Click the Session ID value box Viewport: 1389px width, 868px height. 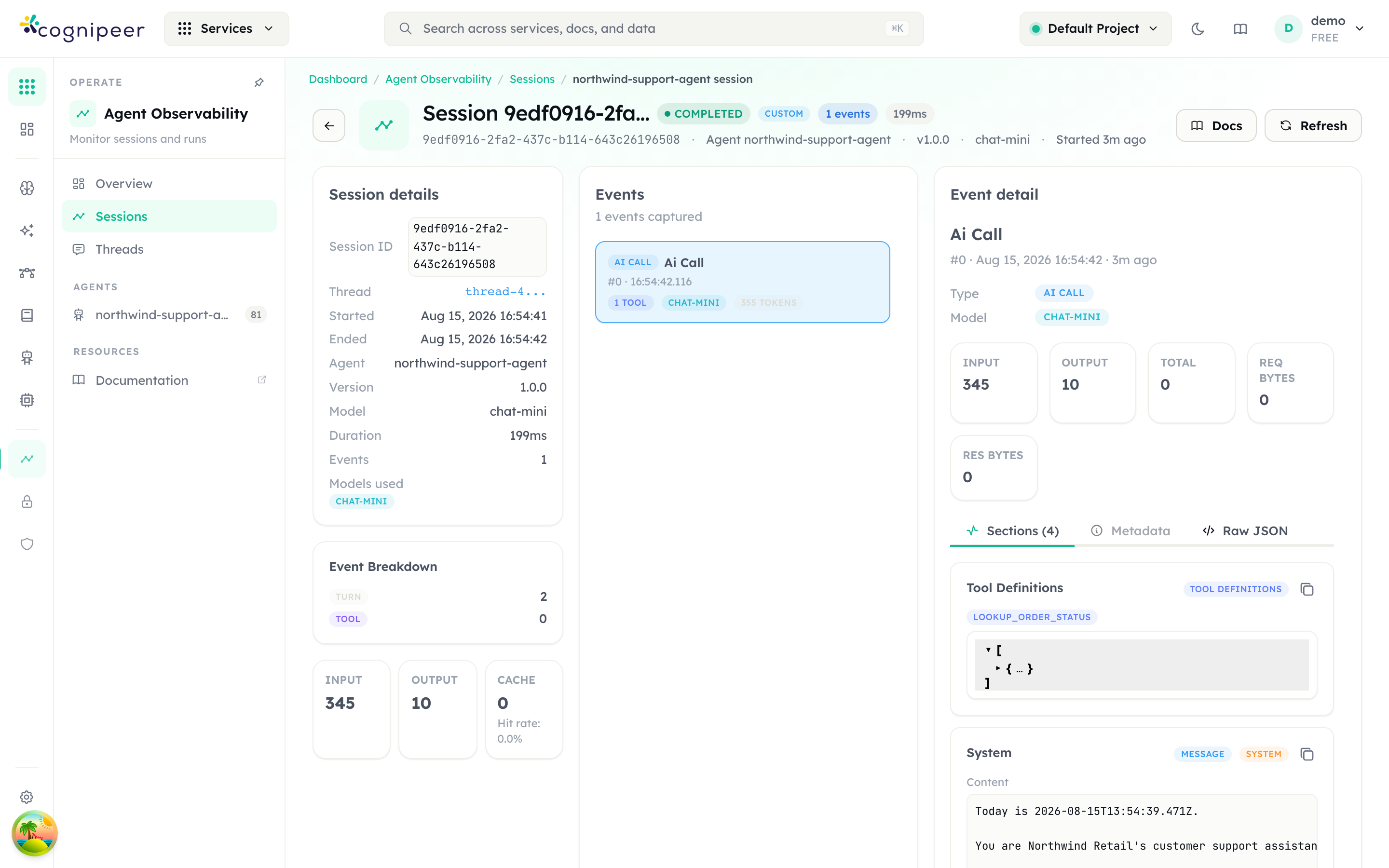(x=477, y=246)
